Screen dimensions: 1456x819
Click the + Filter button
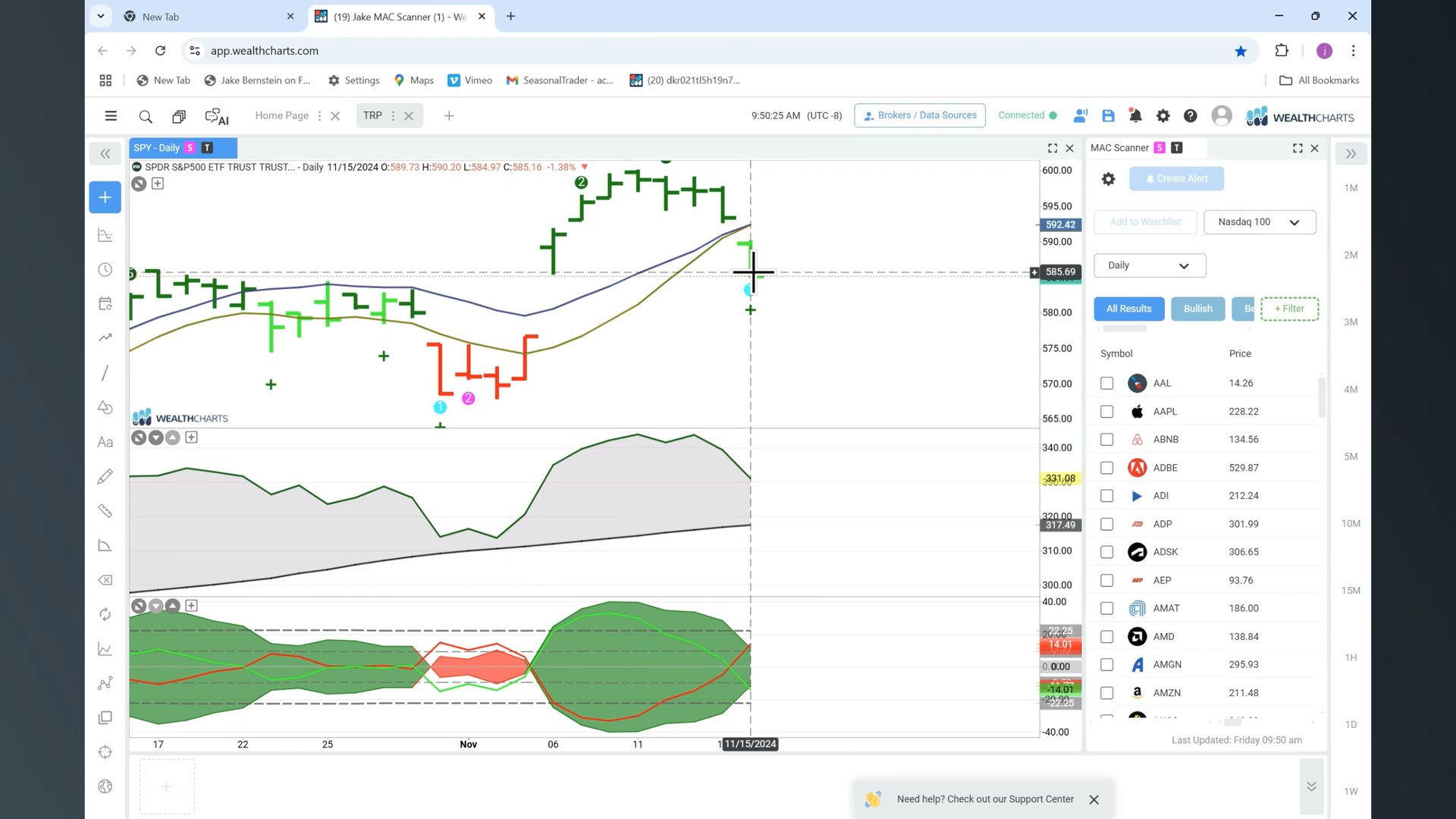1289,309
